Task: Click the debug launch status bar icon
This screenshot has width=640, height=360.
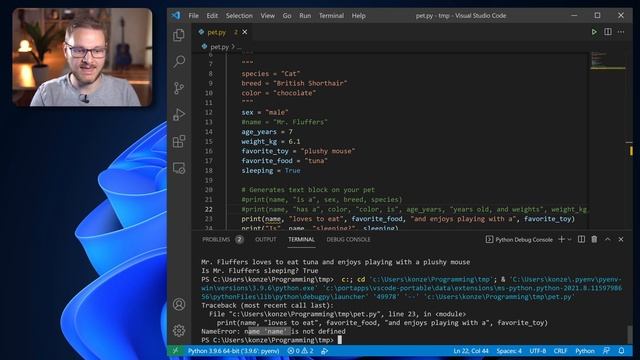Action: click(324, 351)
